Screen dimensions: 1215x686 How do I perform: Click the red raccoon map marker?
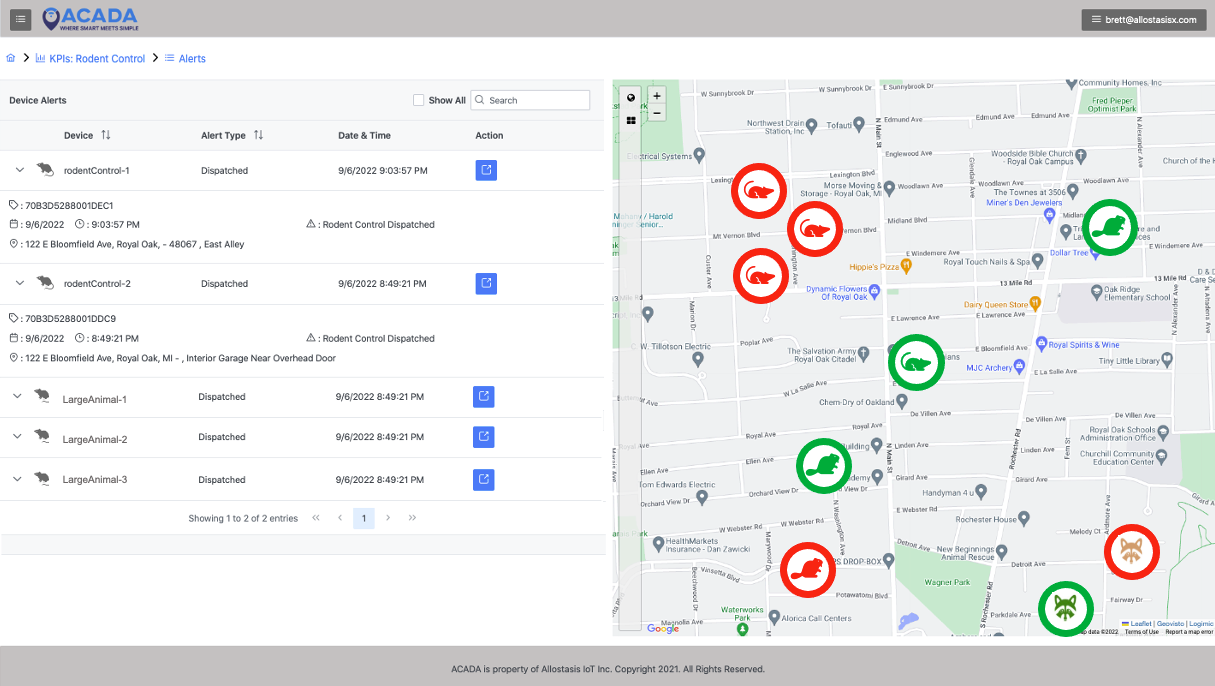pos(1131,551)
